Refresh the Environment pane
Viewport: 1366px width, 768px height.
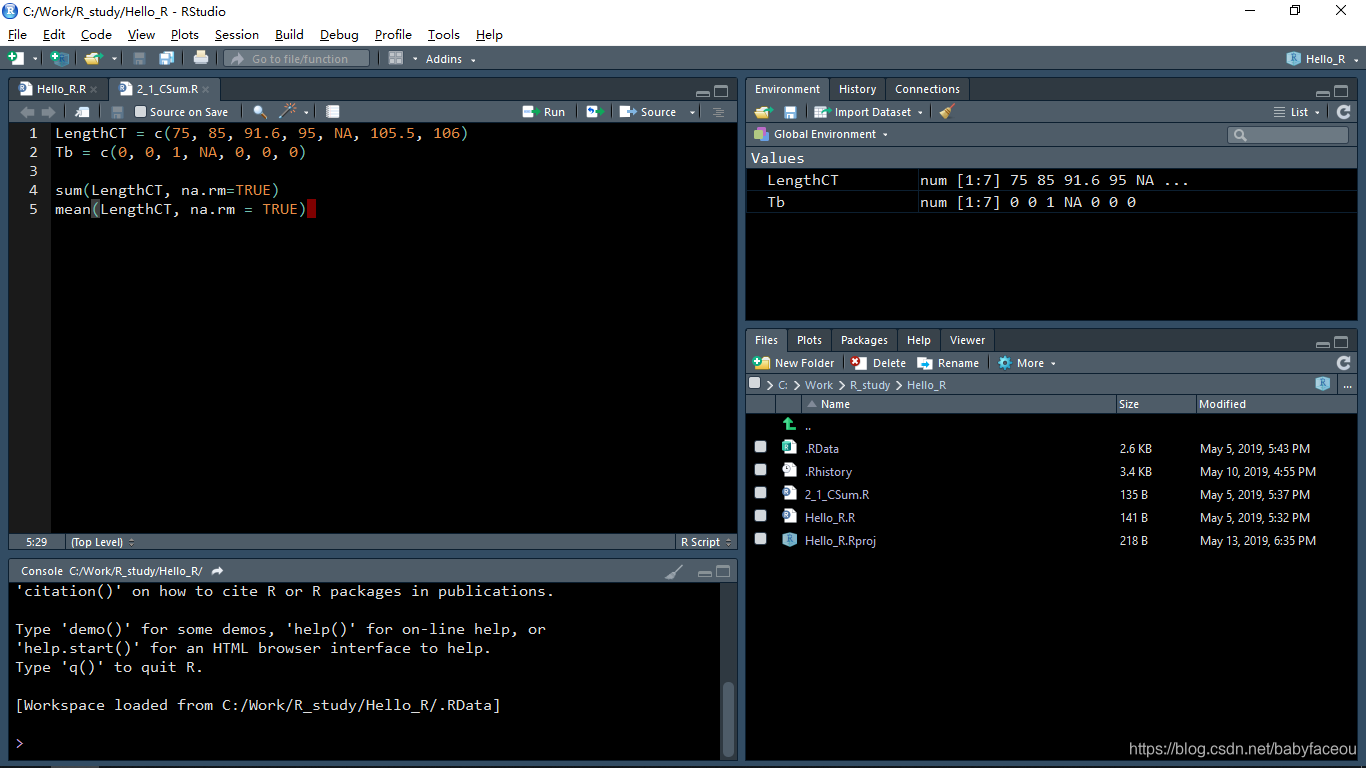coord(1343,112)
